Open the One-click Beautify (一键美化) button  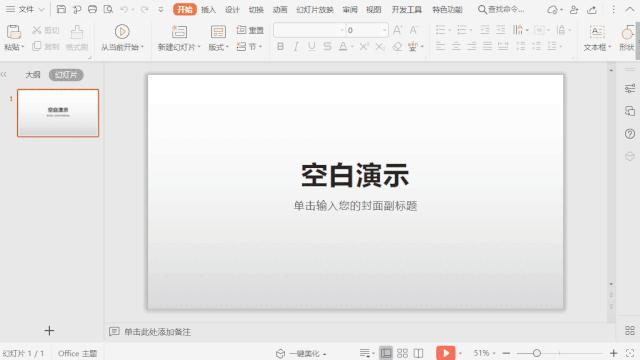click(301, 353)
